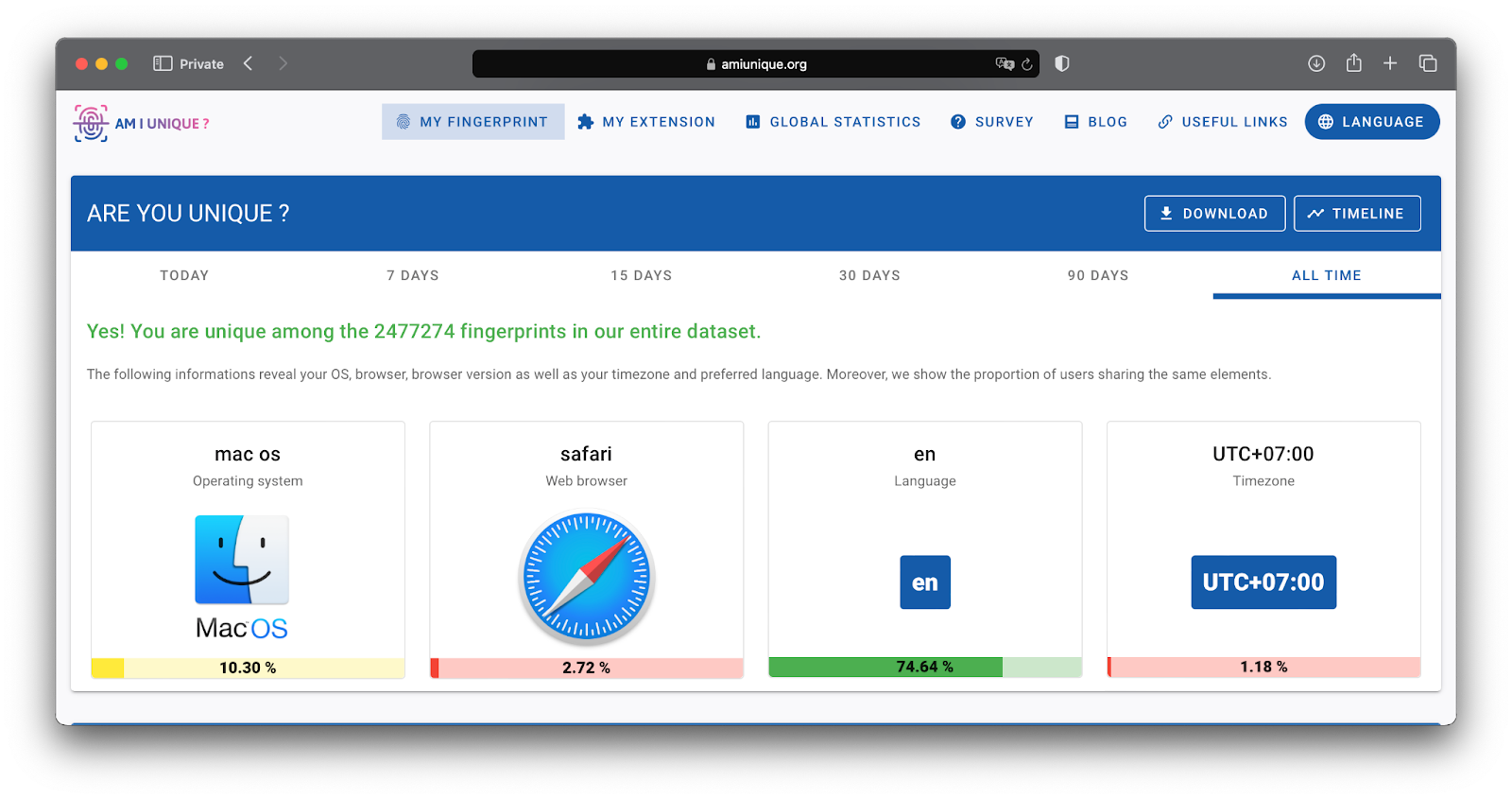Click the translate icon in address bar
Viewport: 1512px width, 799px height.
(1004, 63)
